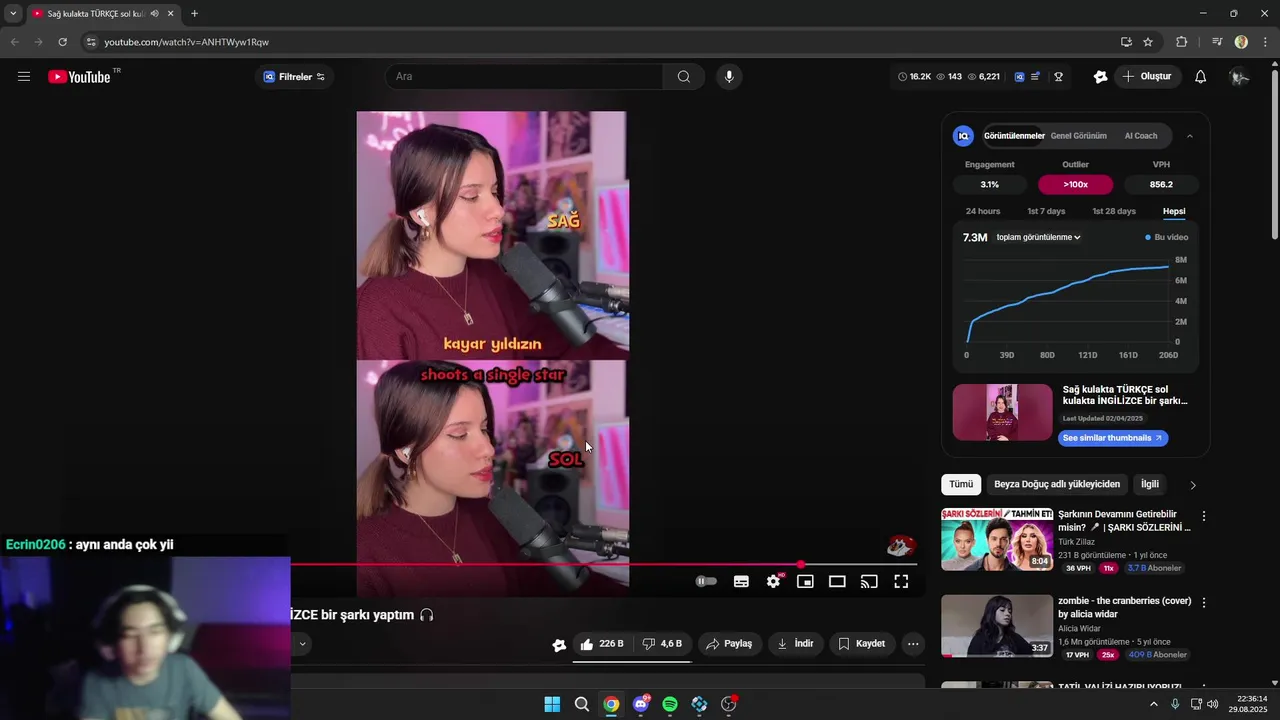Image resolution: width=1280 pixels, height=720 pixels.
Task: Collapse the vidIQ panel chevron
Action: pyautogui.click(x=1189, y=136)
